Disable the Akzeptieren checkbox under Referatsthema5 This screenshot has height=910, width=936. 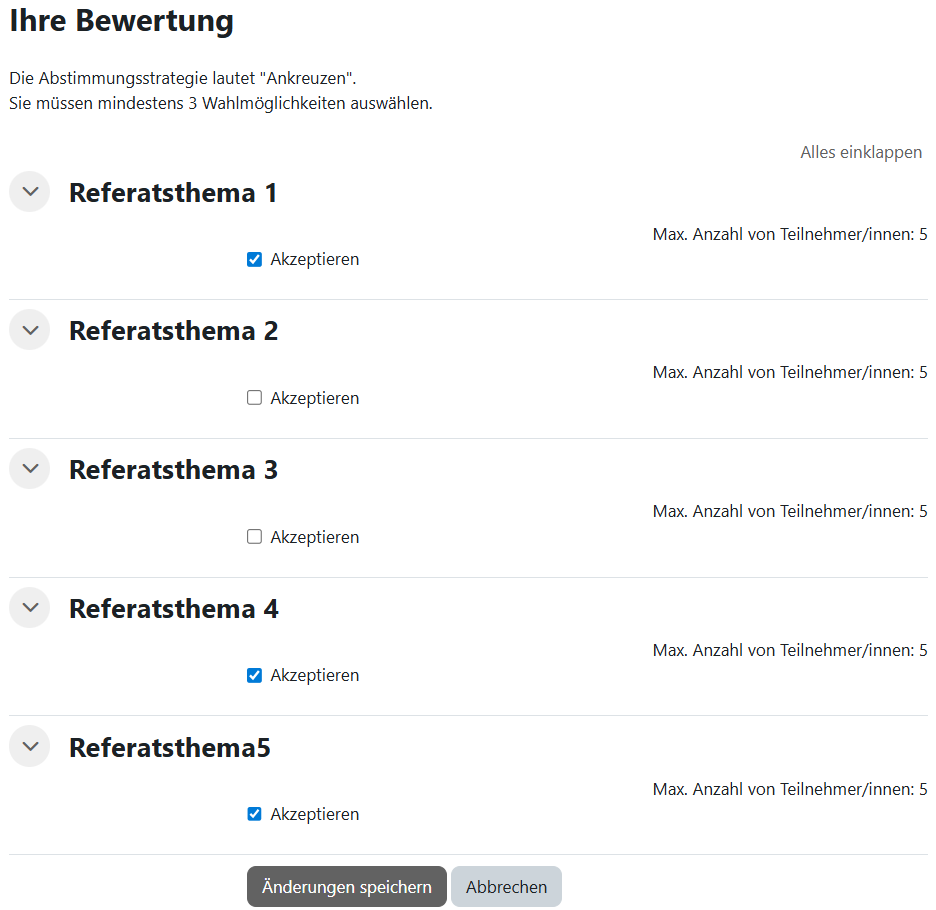point(254,814)
